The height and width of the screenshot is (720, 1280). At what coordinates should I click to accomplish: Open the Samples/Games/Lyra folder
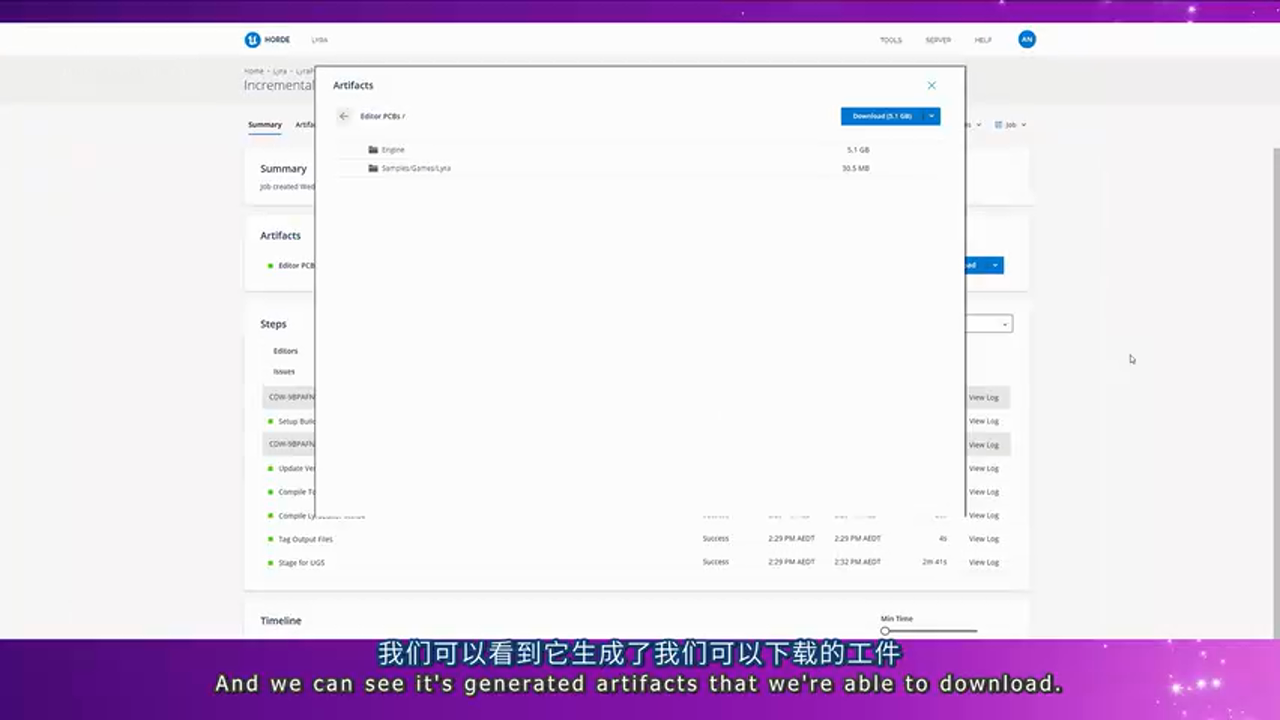click(415, 168)
